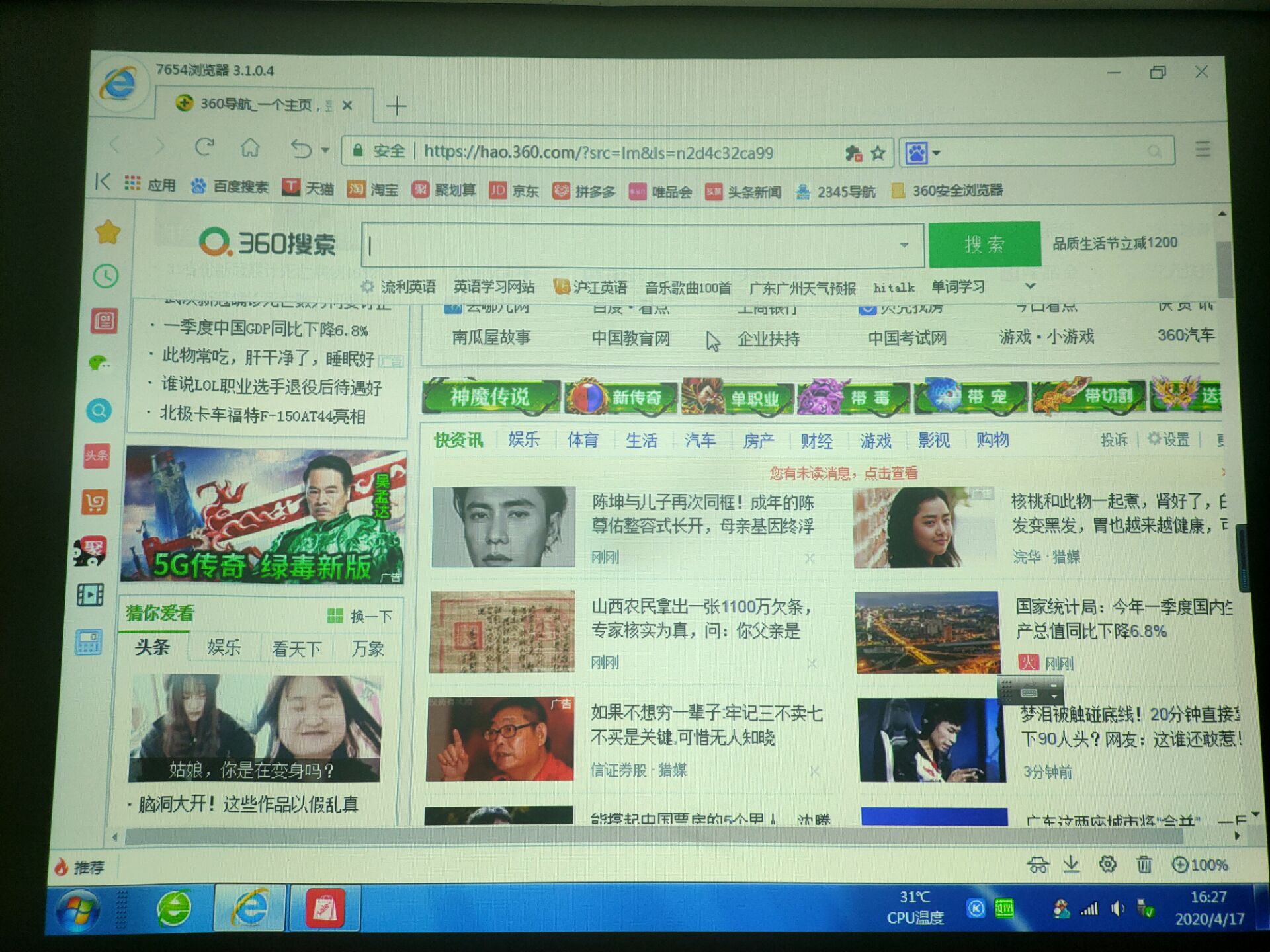Click the download icon in status bar
The height and width of the screenshot is (952, 1270).
1072,864
